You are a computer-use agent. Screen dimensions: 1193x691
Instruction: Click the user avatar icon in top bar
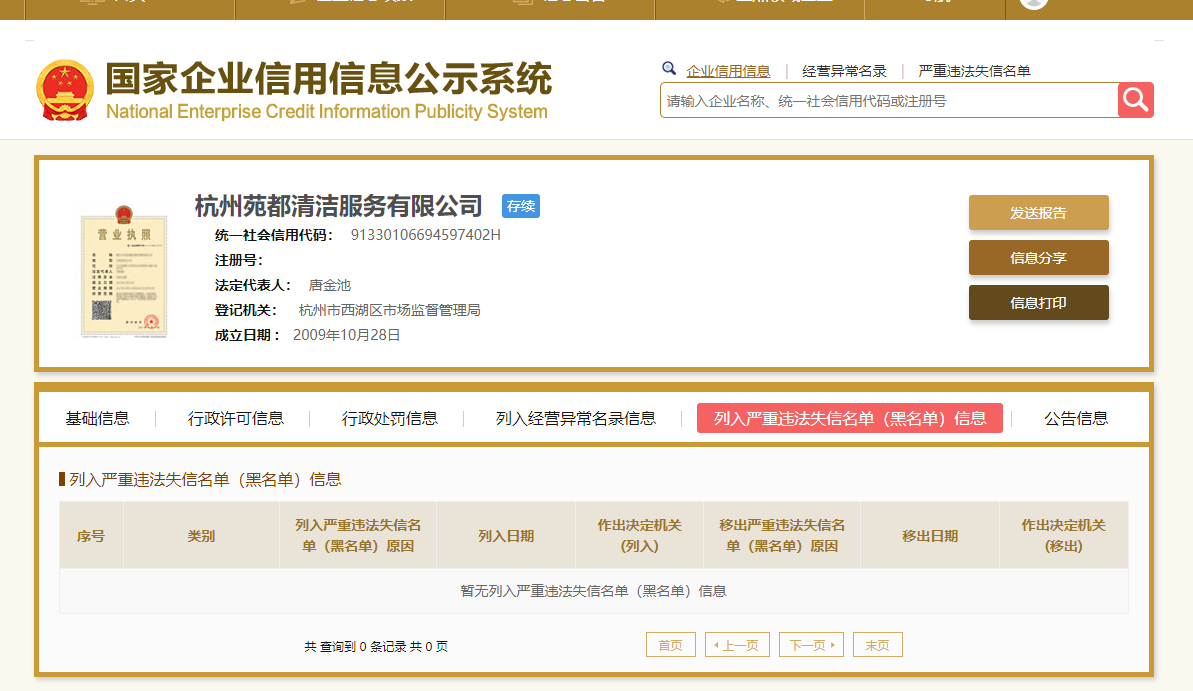[x=1034, y=3]
